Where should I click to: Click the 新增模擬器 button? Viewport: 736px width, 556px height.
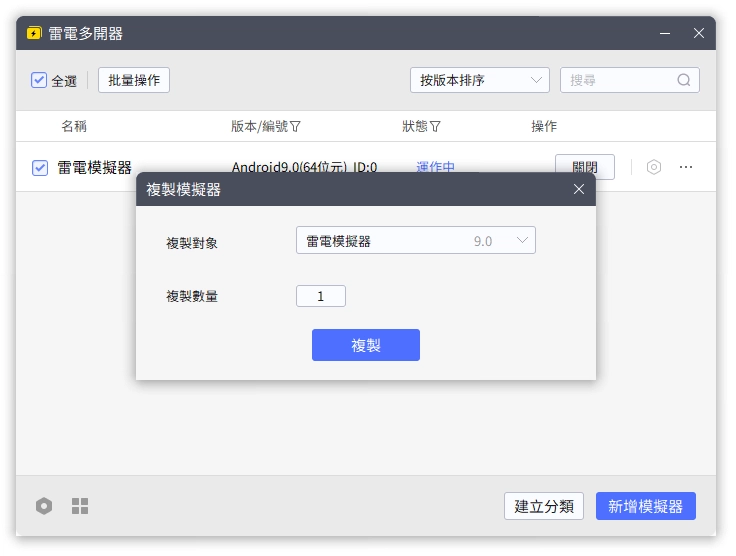click(645, 506)
